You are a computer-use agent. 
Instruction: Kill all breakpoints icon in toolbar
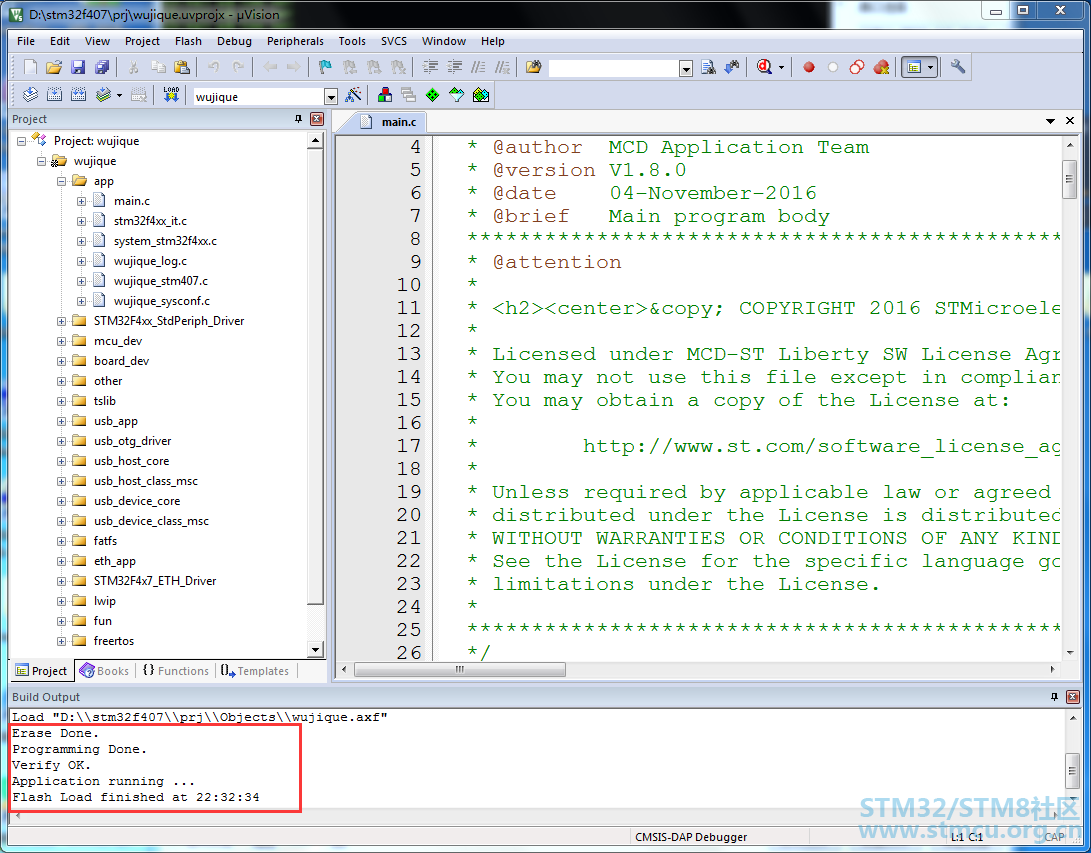pyautogui.click(x=881, y=67)
